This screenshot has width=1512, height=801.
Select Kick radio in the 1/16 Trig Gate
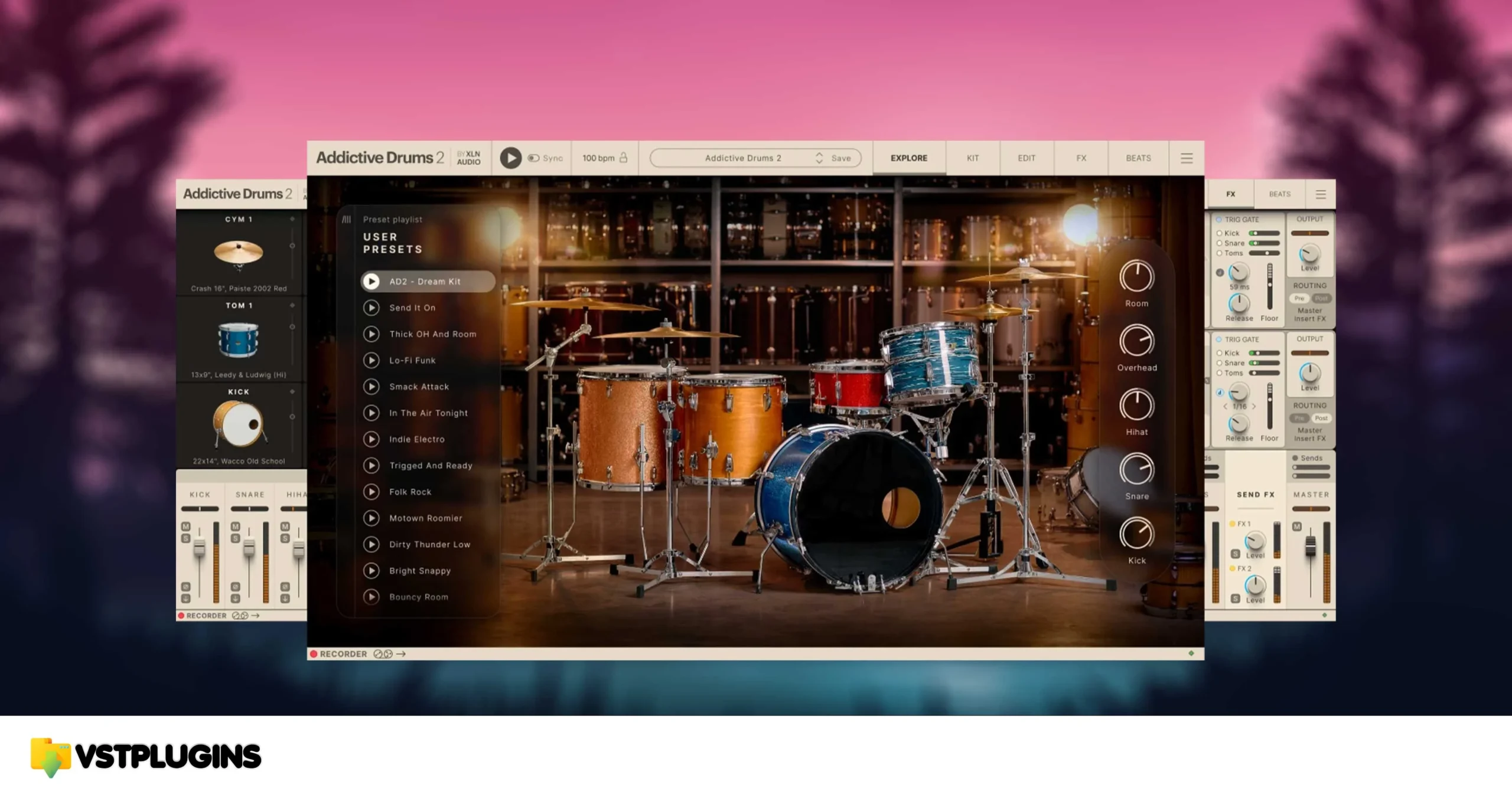click(1219, 353)
